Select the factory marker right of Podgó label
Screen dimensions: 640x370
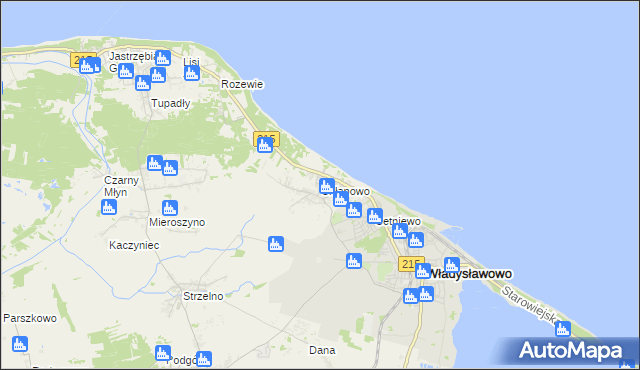coord(204,359)
